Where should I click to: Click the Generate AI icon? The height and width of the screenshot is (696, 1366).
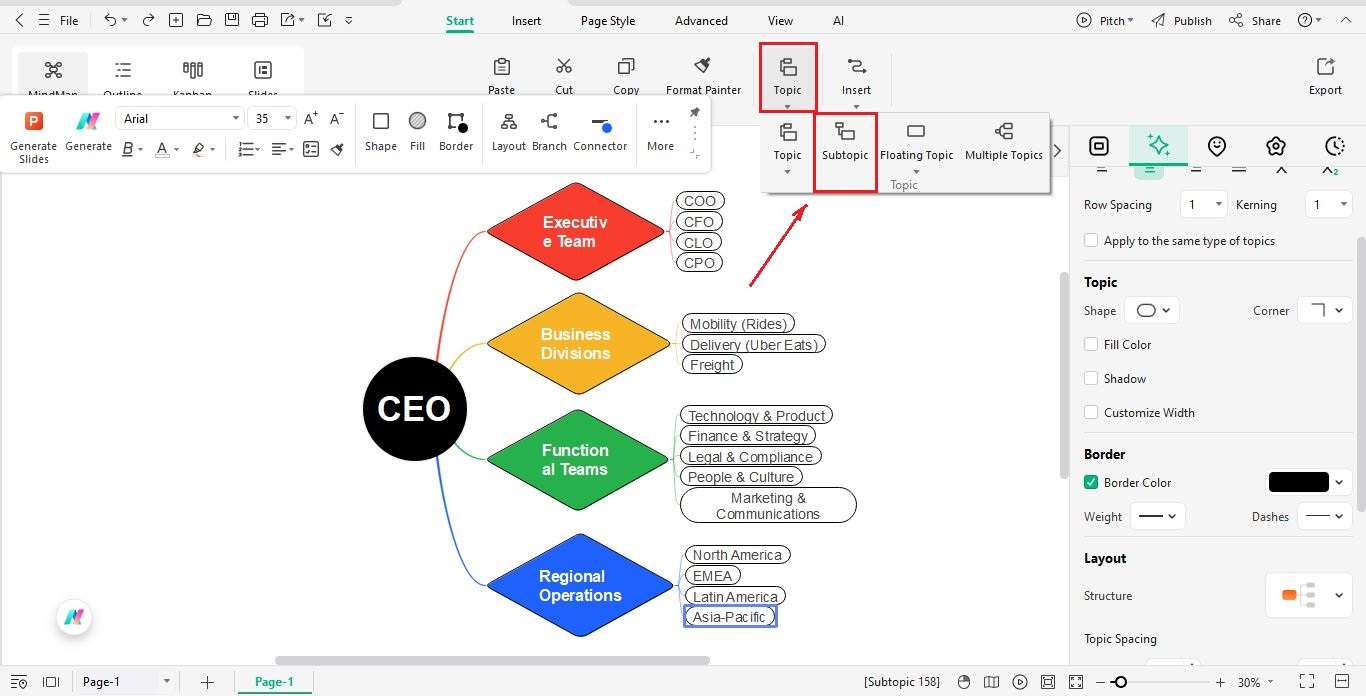88,121
